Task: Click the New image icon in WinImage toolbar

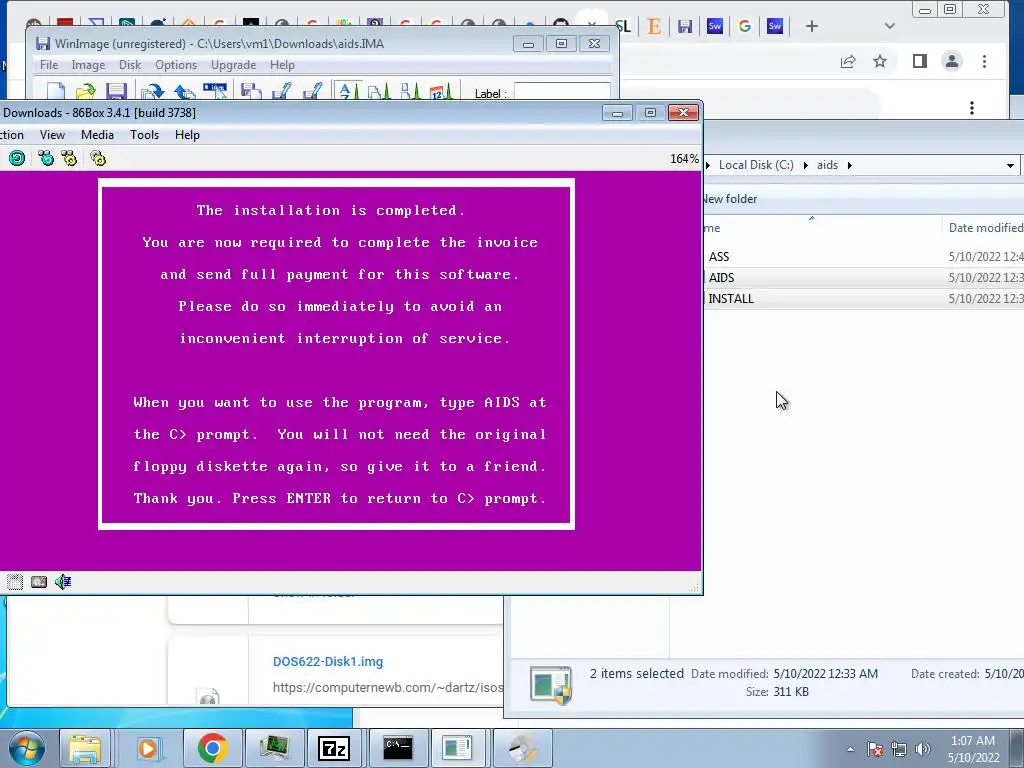Action: (56, 91)
